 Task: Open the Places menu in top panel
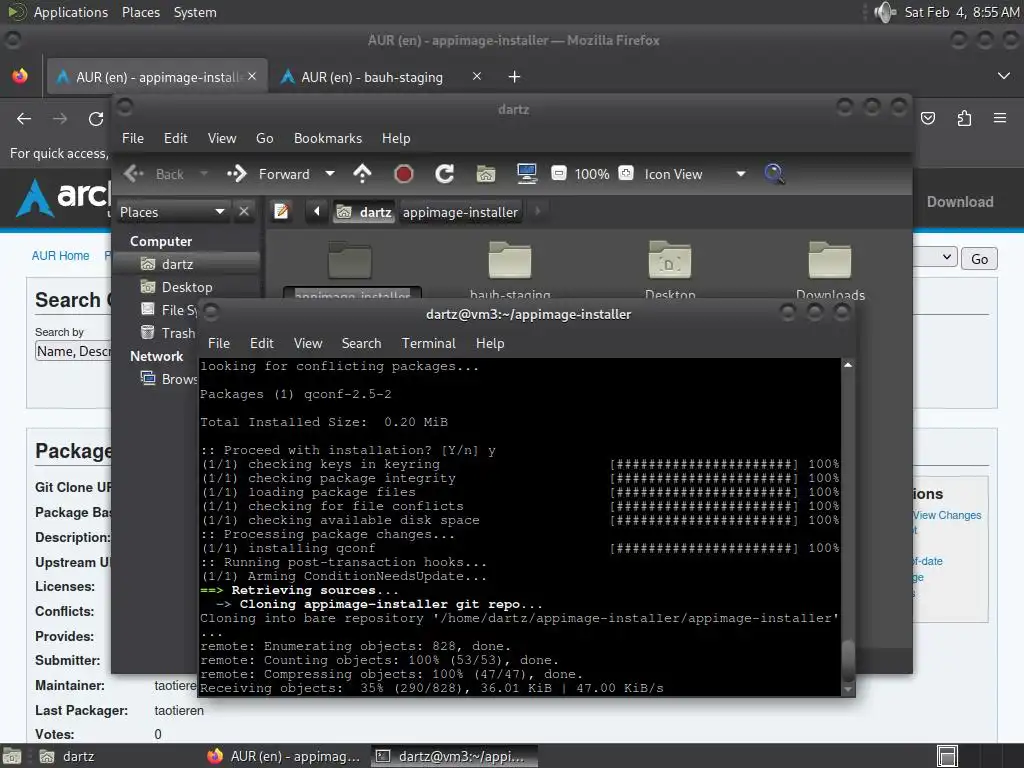pyautogui.click(x=141, y=12)
